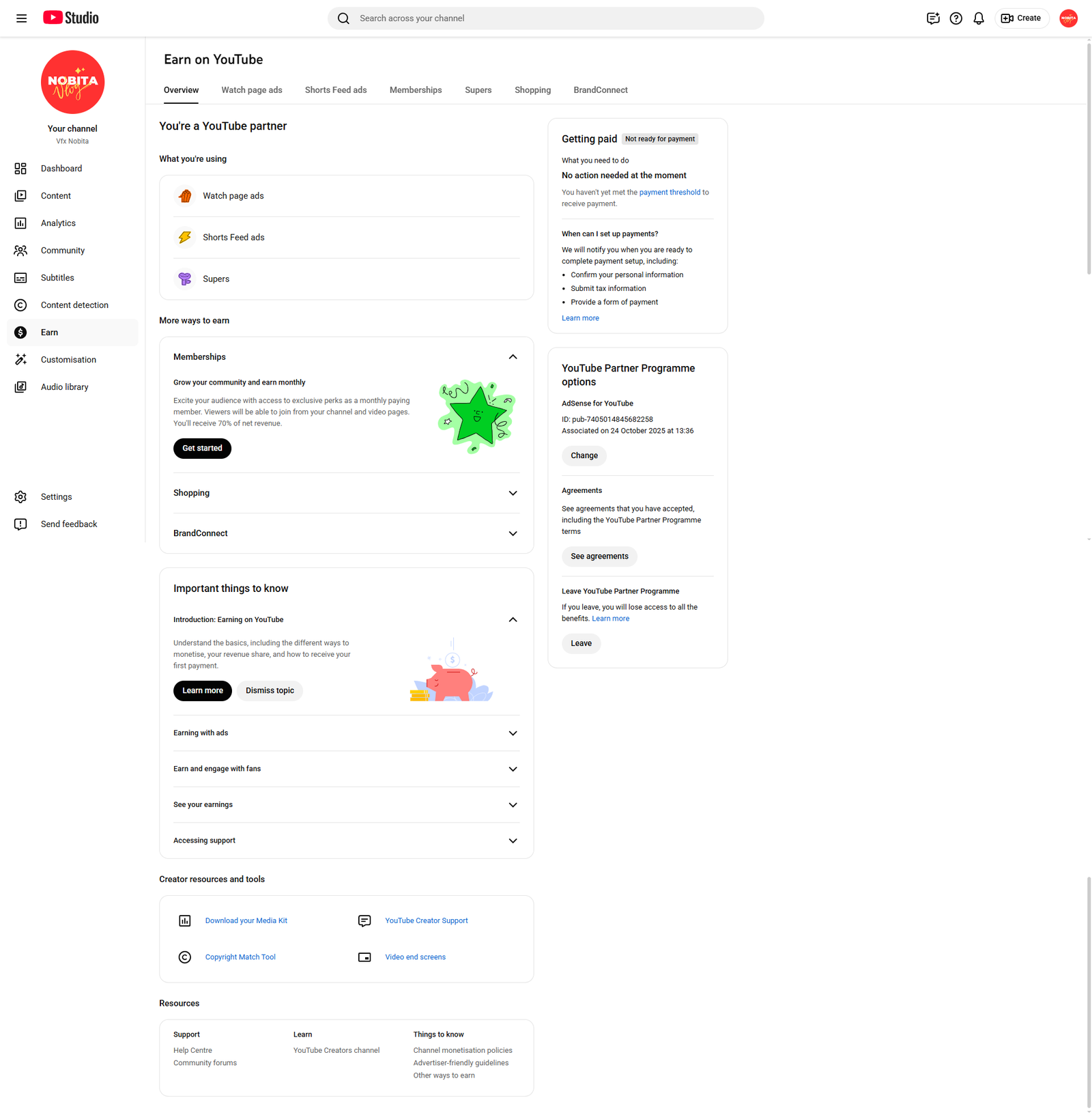Switch to the Watch page ads tab
The image size is (1092, 1115).
[x=251, y=90]
